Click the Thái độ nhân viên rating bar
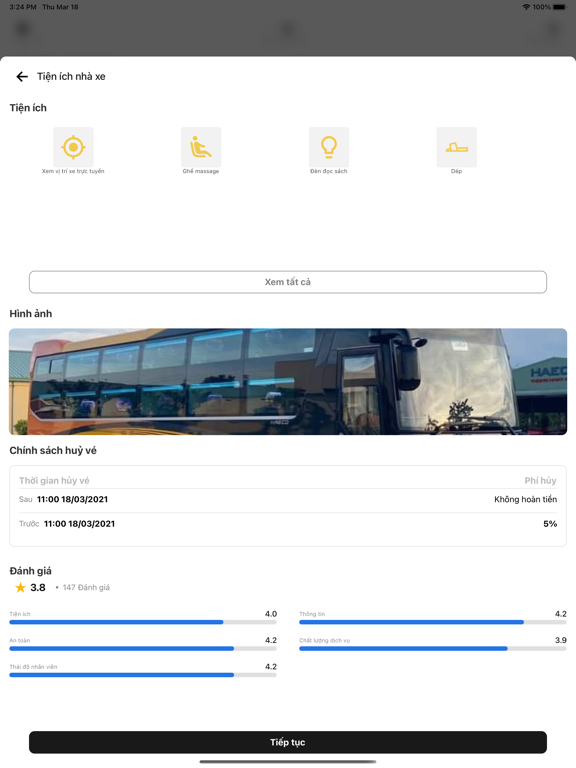 point(143,675)
